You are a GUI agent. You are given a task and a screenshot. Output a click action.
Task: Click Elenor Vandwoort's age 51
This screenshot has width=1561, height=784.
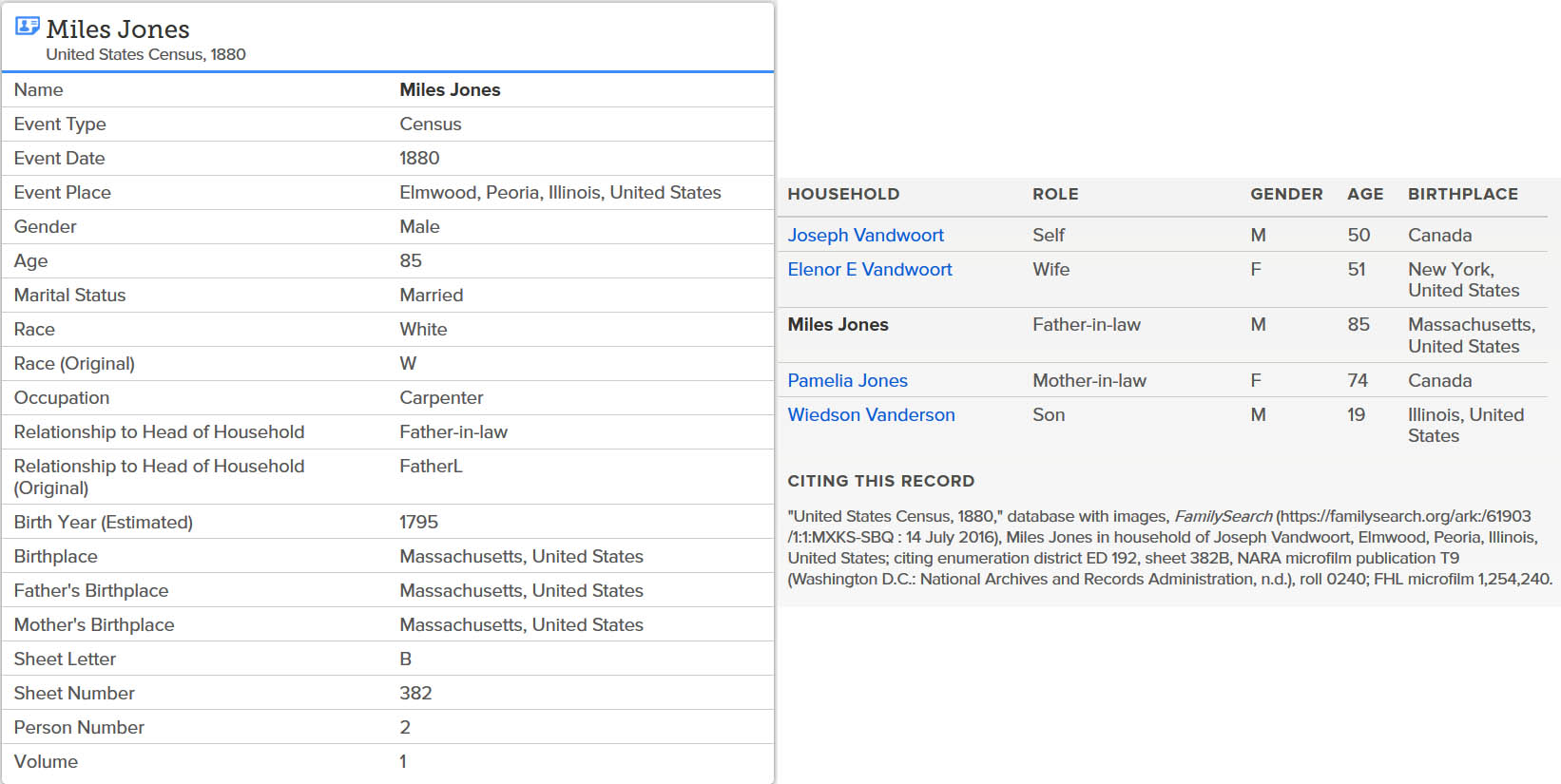pos(1357,269)
